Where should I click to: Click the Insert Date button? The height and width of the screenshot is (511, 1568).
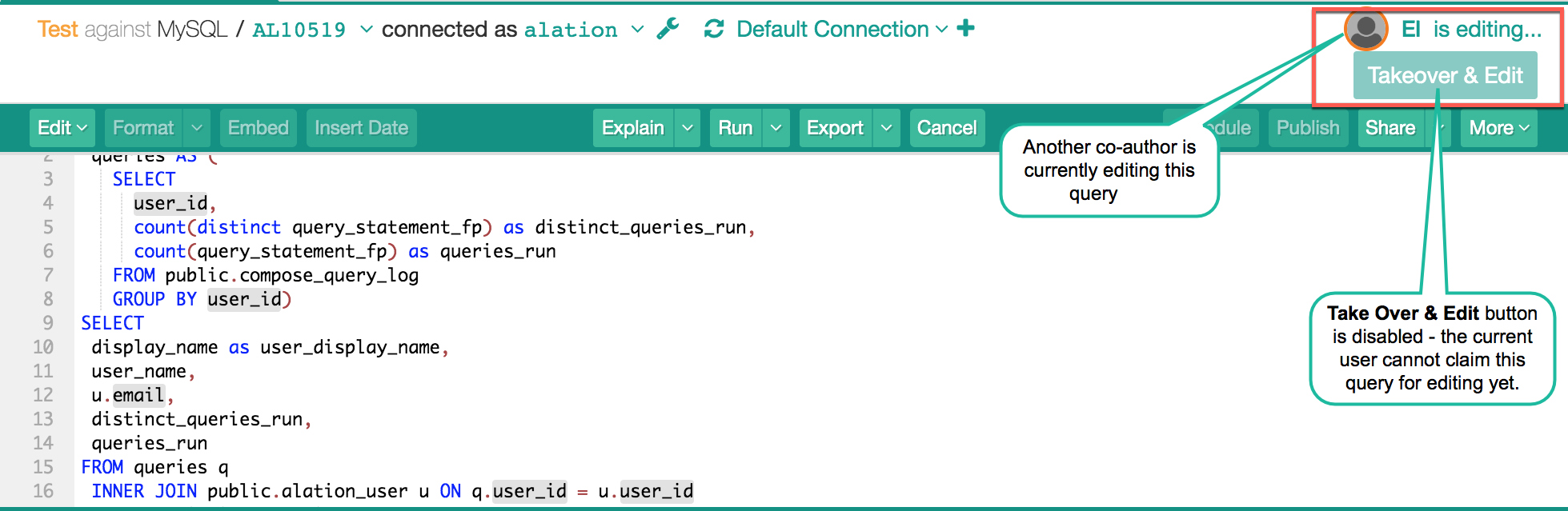361,128
